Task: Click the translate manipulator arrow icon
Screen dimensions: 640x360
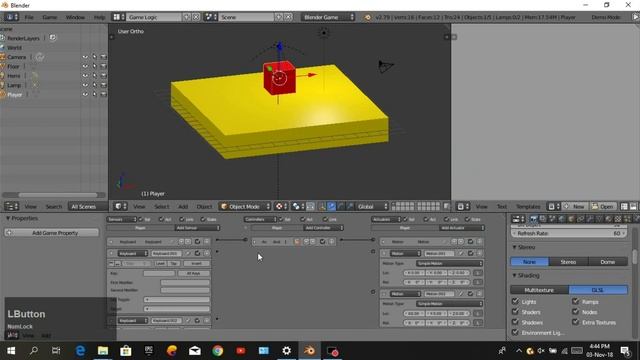Action: [331, 207]
